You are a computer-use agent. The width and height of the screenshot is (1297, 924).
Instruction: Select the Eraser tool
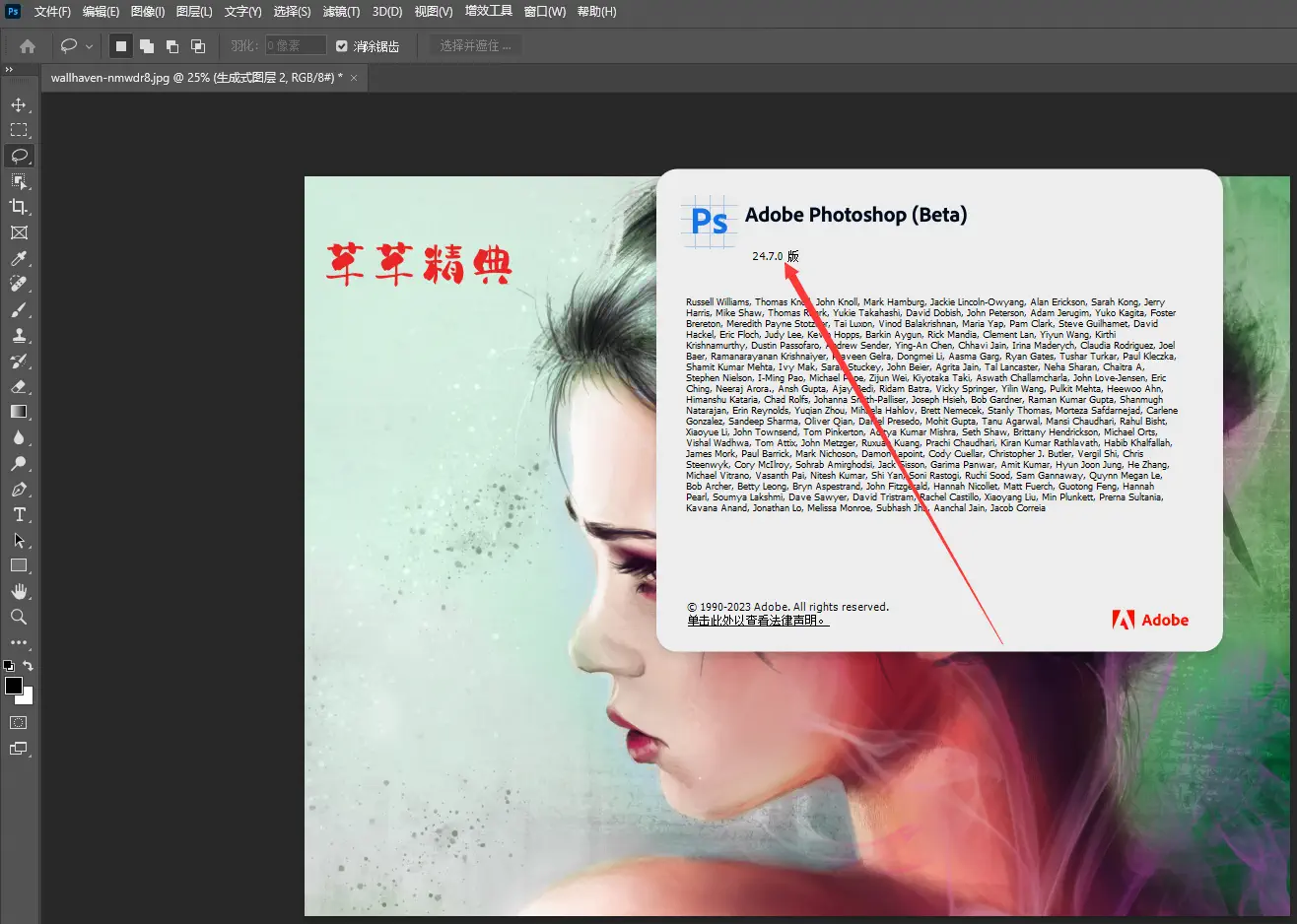click(x=19, y=386)
